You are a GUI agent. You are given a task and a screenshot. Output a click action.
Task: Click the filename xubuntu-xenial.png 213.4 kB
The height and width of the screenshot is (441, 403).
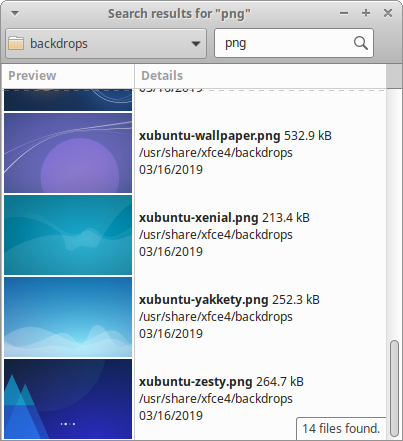coord(224,218)
